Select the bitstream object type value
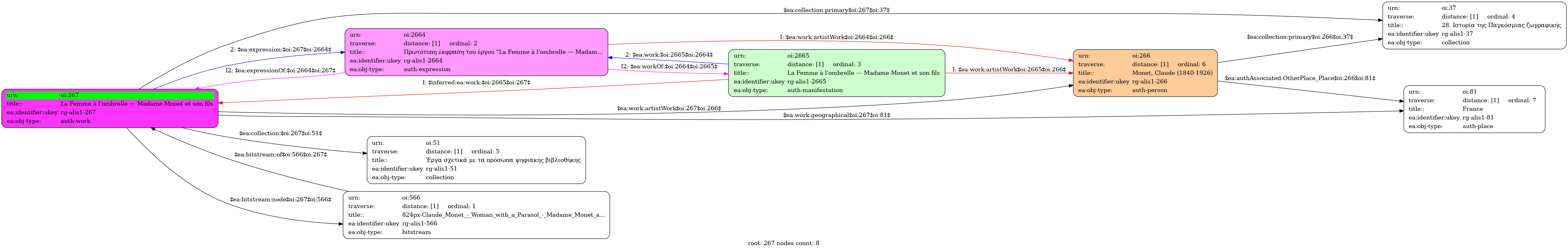 (x=416, y=232)
